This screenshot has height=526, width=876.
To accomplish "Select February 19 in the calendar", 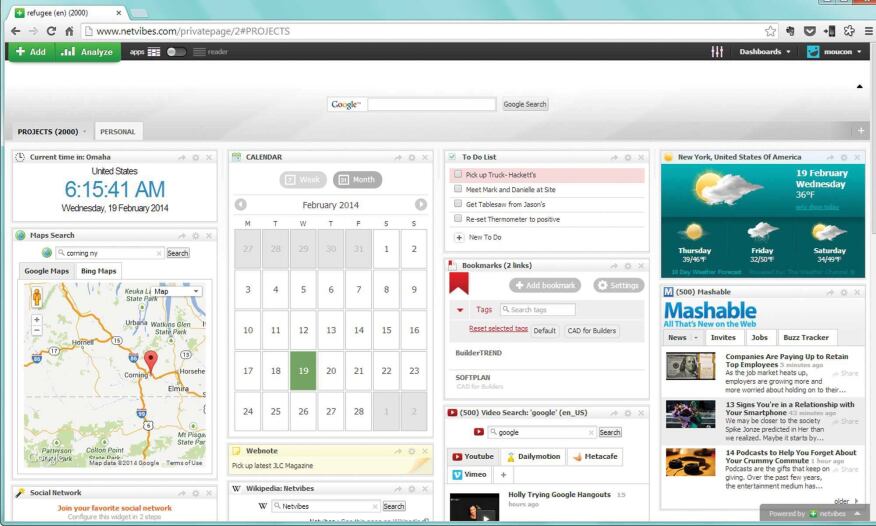I will (303, 371).
